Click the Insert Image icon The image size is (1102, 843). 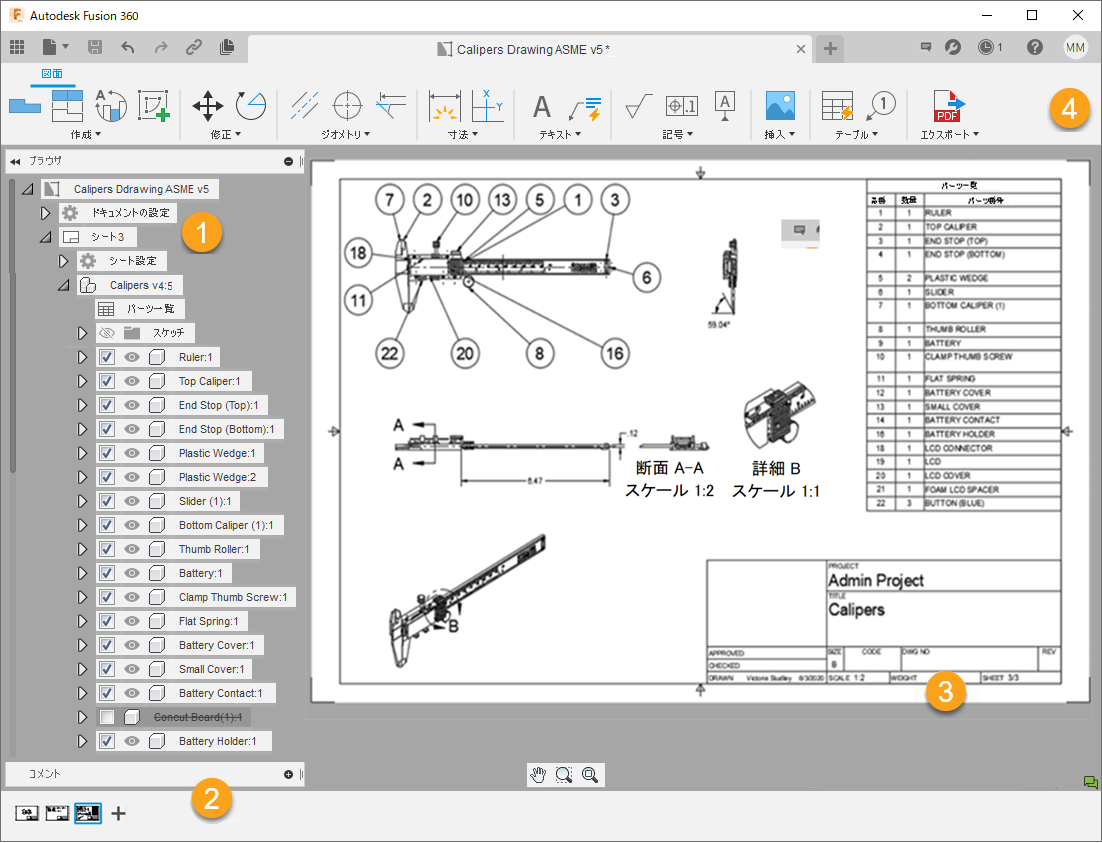tap(780, 106)
